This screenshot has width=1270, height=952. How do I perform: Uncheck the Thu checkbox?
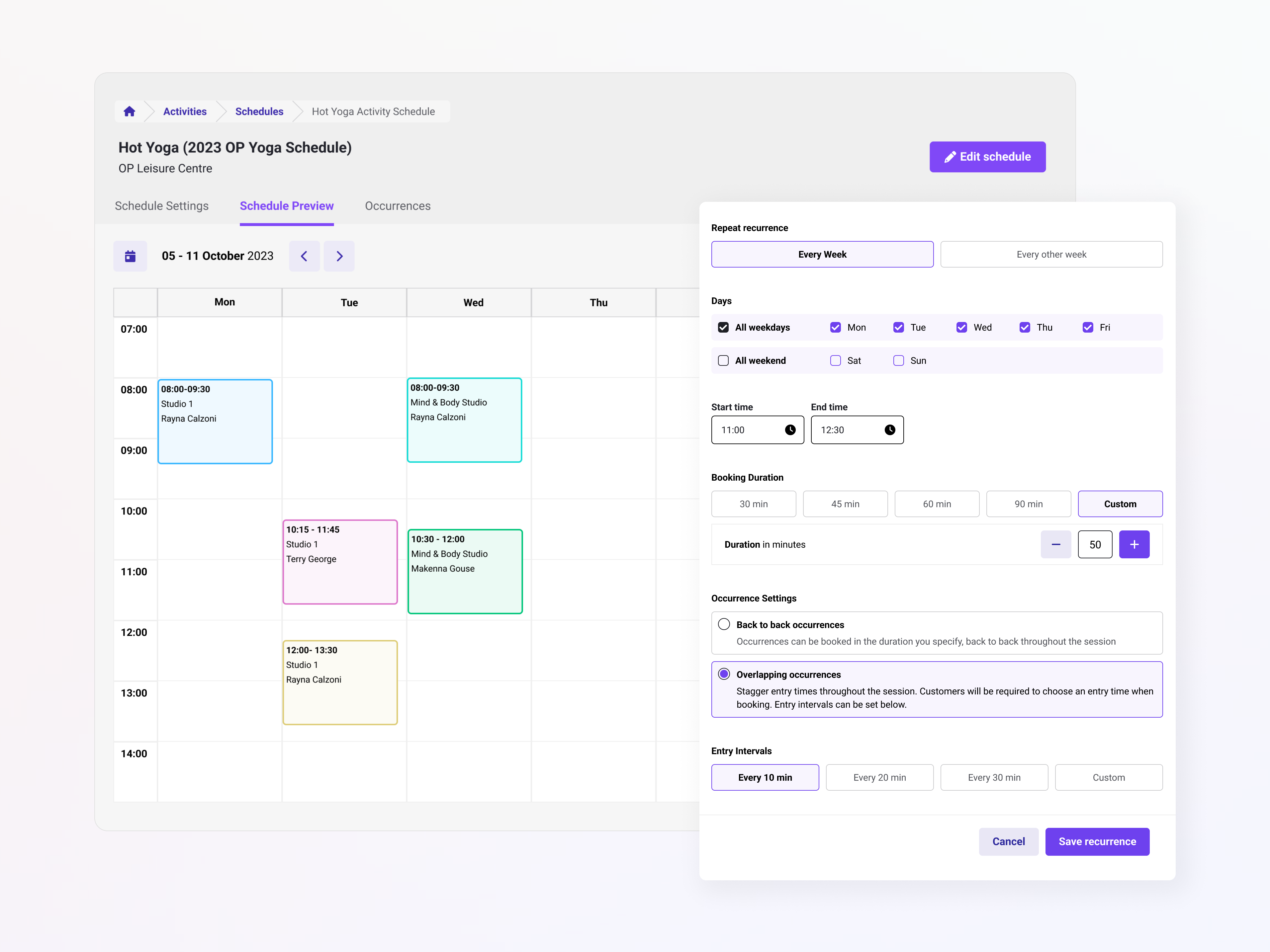pyautogui.click(x=1025, y=327)
